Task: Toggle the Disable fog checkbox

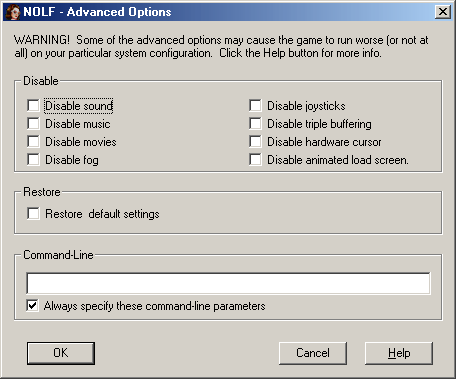Action: (33, 160)
